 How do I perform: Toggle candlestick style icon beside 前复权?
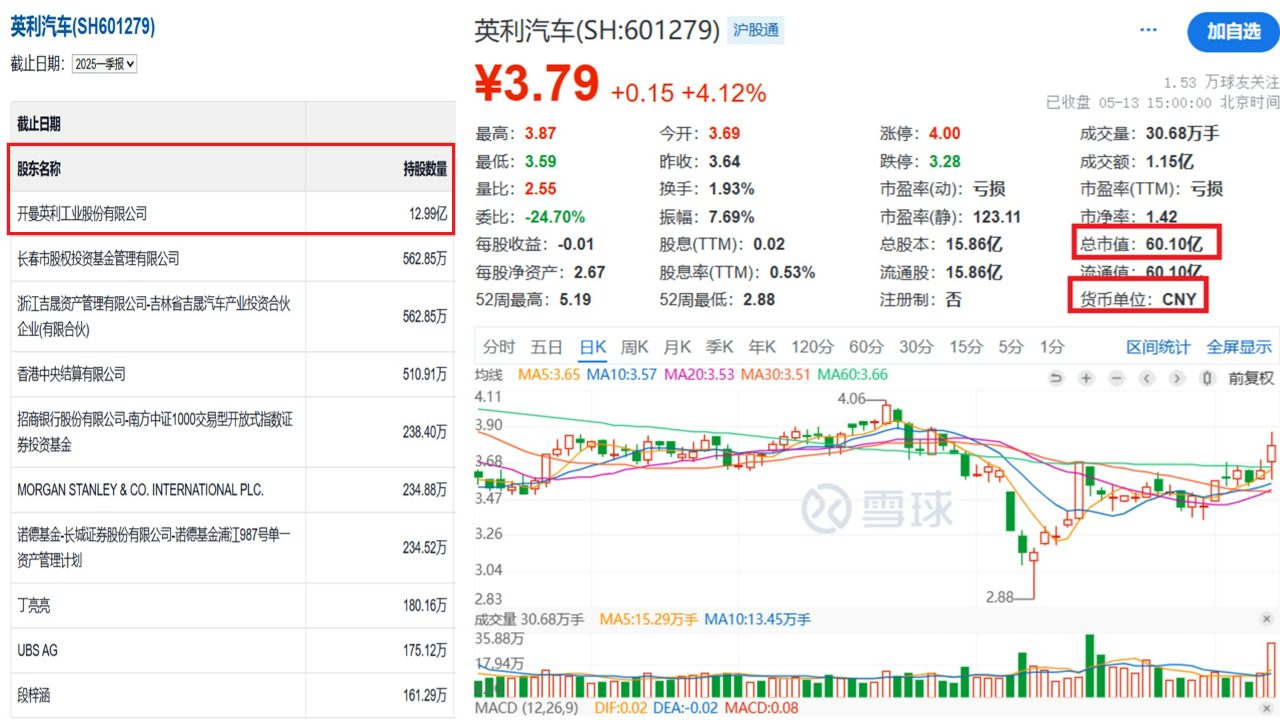tap(1207, 378)
